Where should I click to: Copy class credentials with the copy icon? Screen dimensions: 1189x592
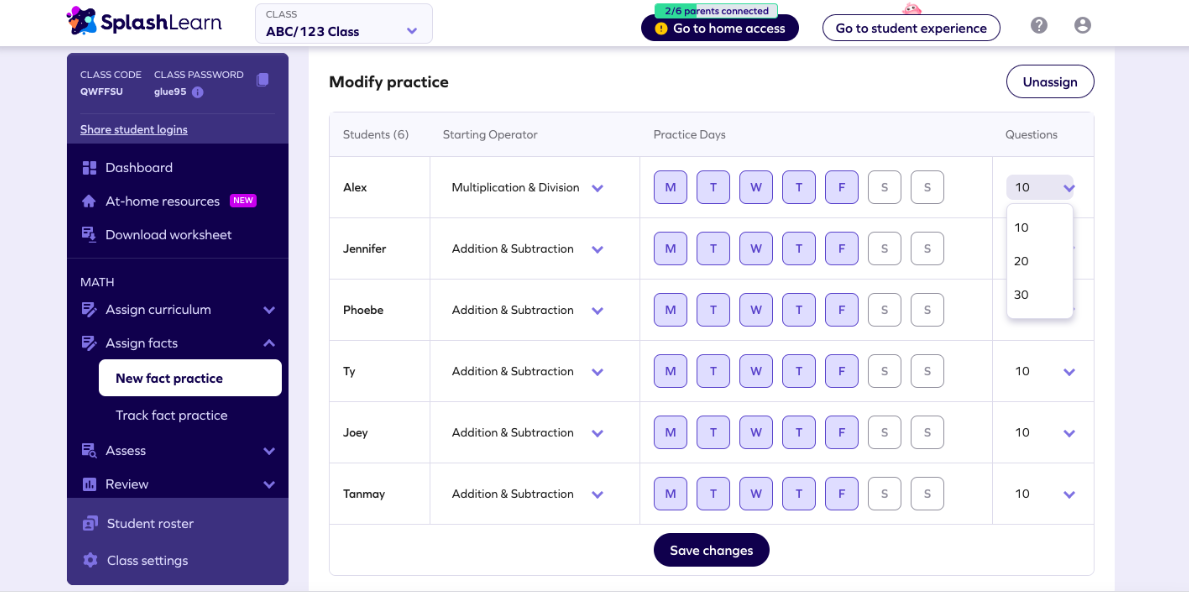[x=262, y=80]
